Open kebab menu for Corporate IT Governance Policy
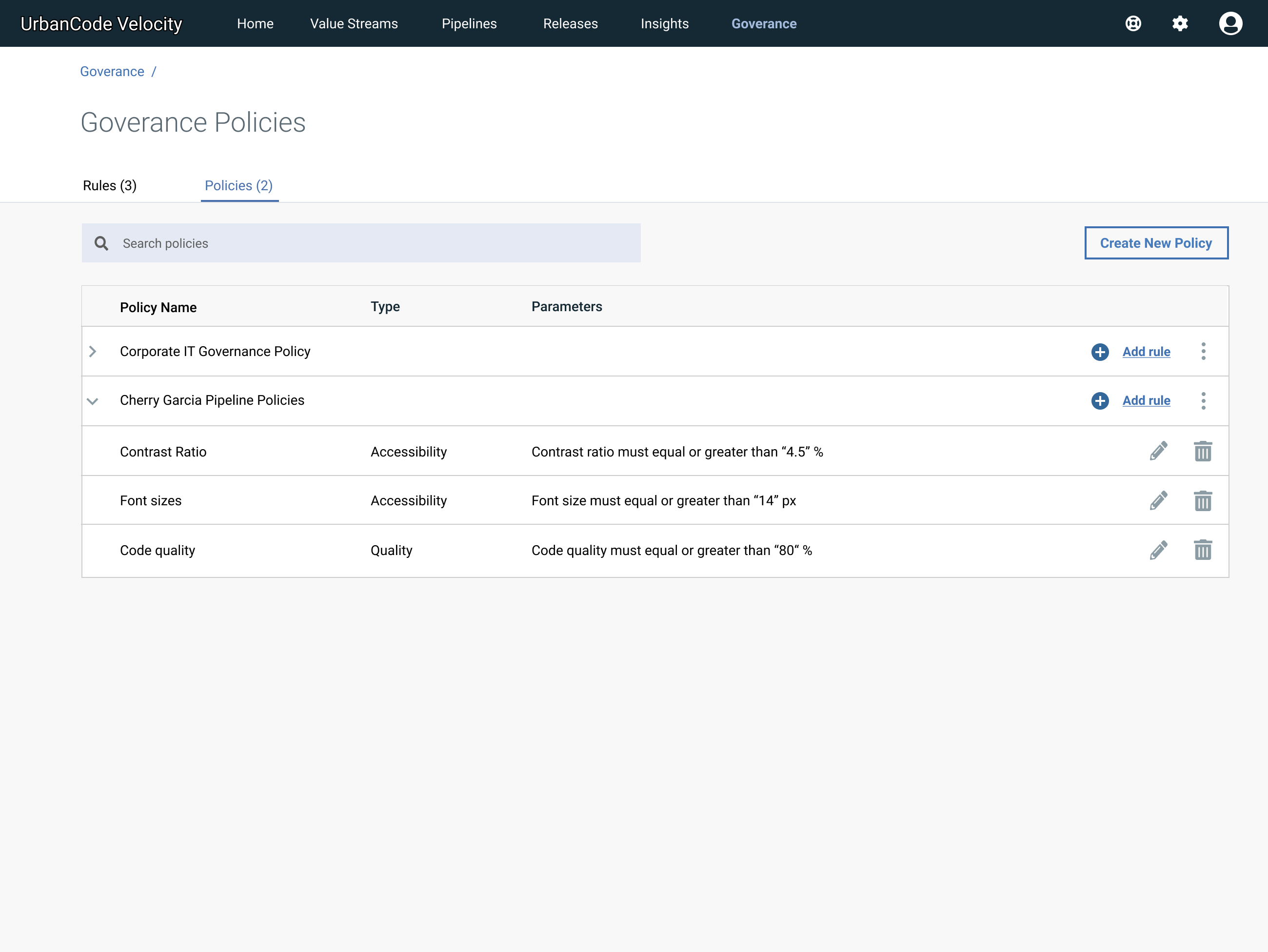 [x=1203, y=351]
